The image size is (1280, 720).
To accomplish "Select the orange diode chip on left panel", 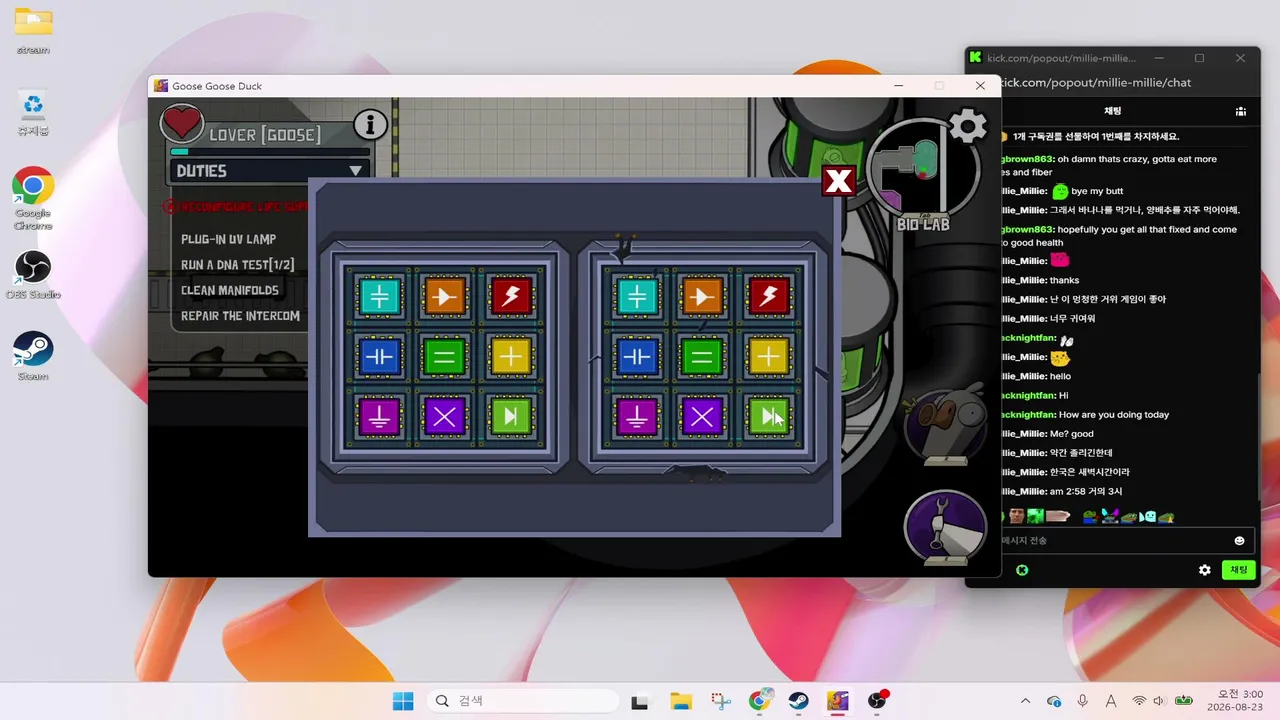I will (444, 296).
